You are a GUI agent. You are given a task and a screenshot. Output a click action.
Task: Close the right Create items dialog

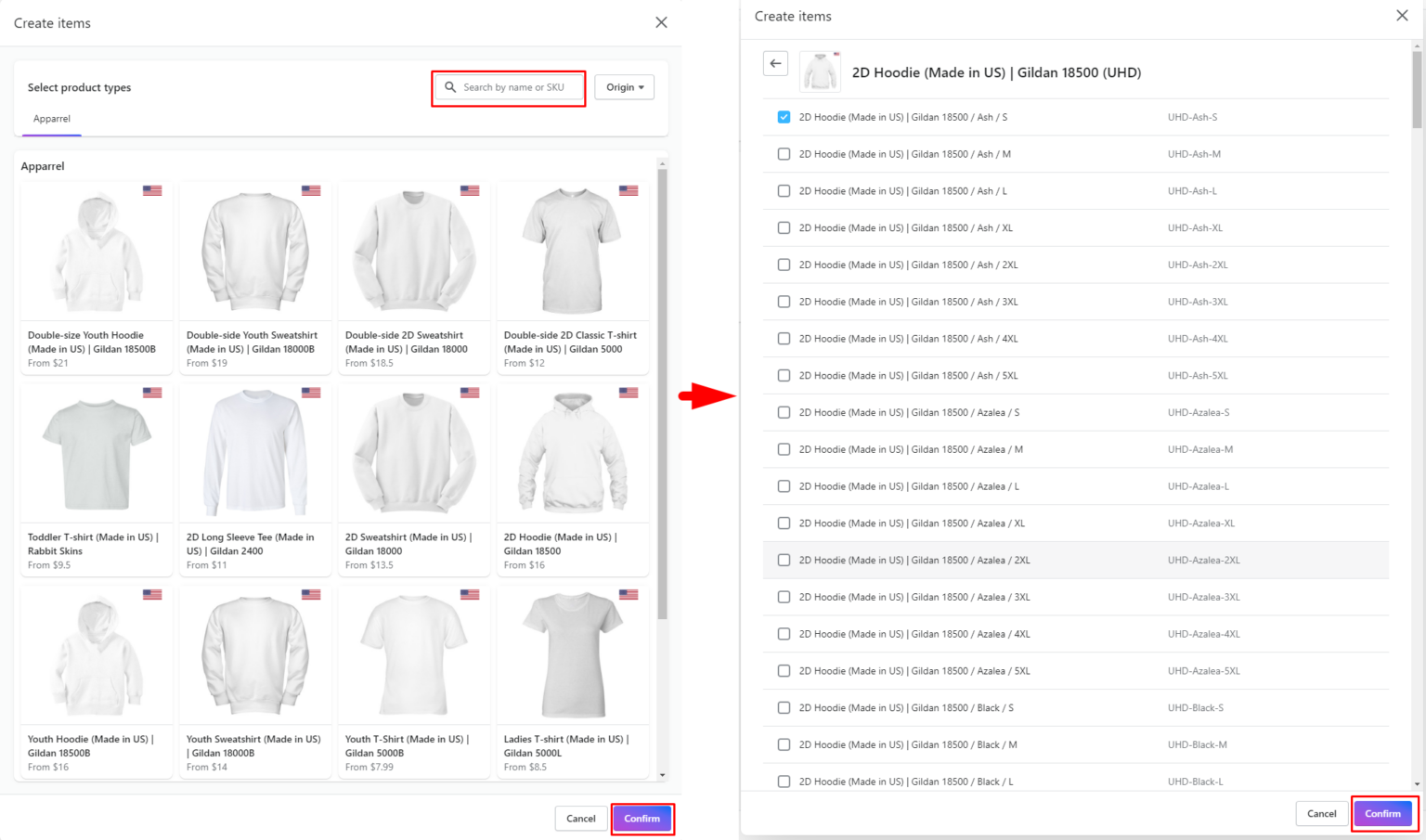[x=1402, y=16]
